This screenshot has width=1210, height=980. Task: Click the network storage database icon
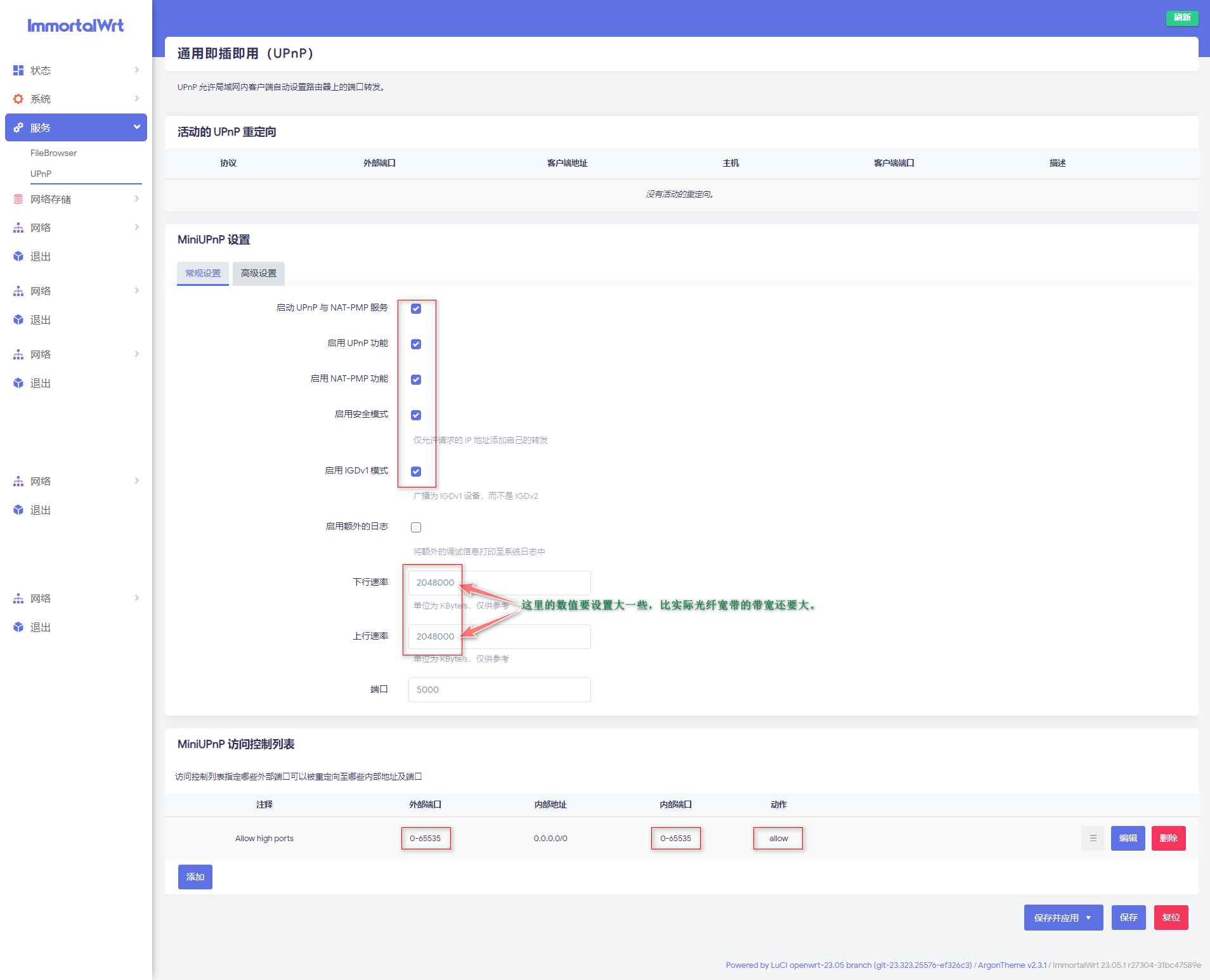[18, 199]
